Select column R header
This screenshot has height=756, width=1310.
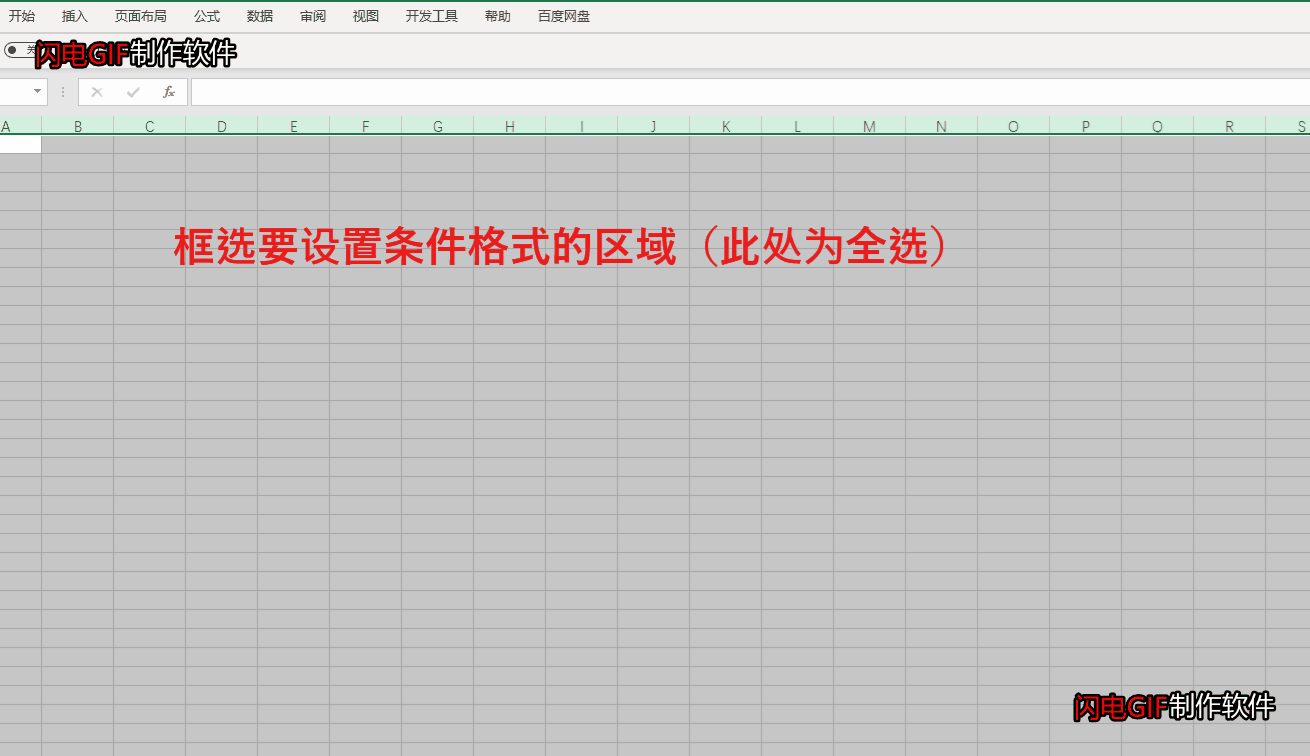(x=1230, y=126)
